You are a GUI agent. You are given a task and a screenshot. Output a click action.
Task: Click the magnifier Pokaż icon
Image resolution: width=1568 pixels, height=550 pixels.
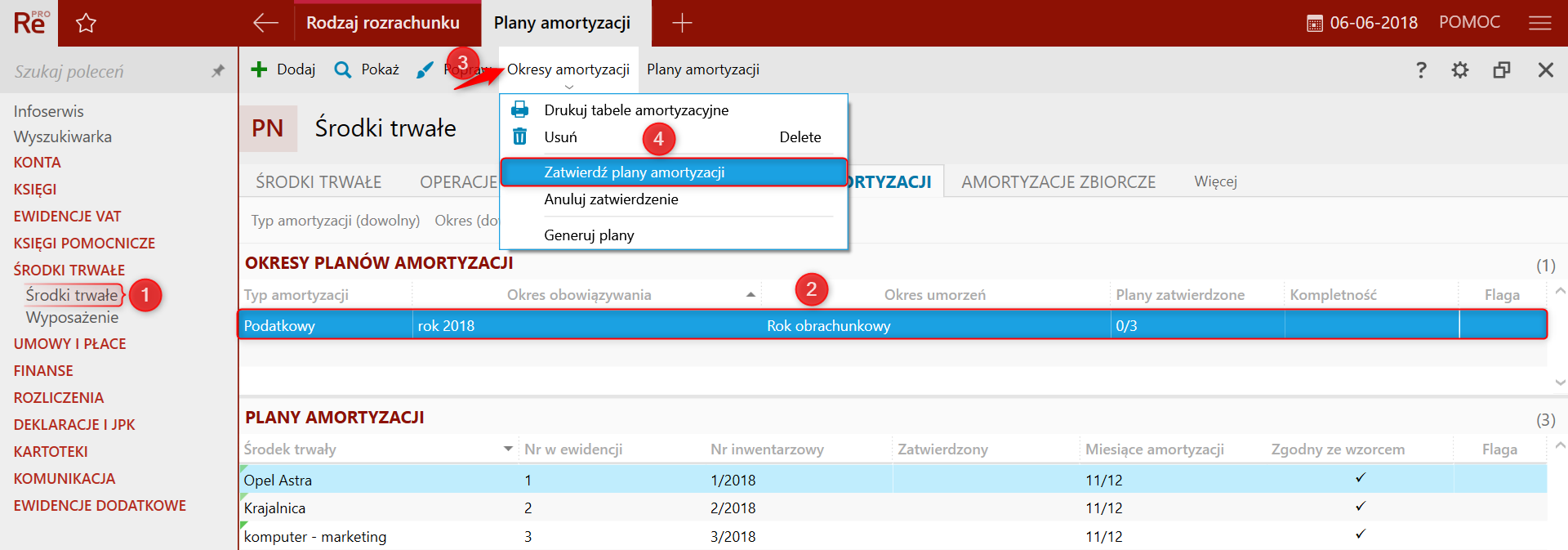[x=343, y=69]
